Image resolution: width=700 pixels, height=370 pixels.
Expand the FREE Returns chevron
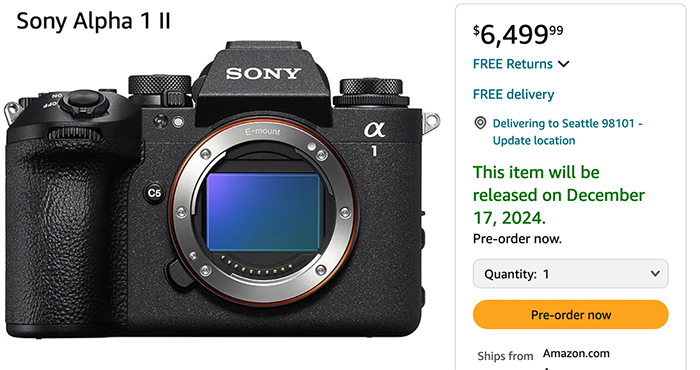click(x=564, y=64)
